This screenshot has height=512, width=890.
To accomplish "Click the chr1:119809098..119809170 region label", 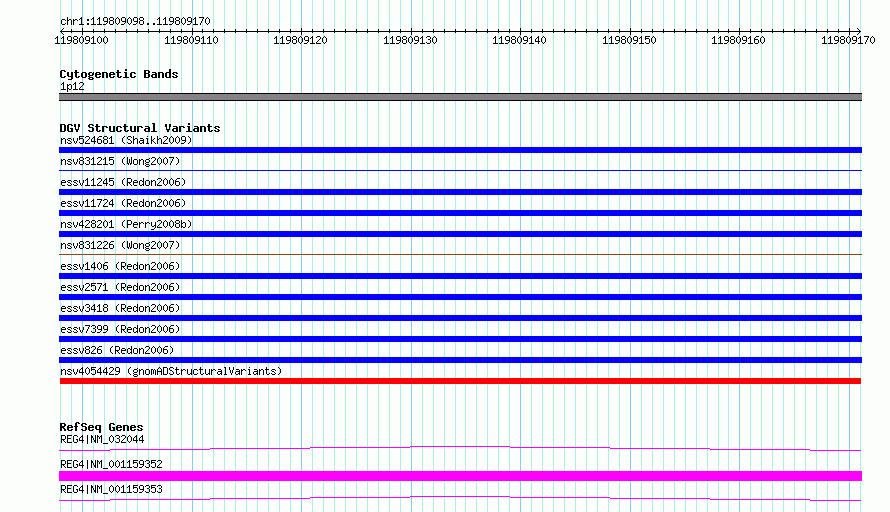I will pyautogui.click(x=135, y=21).
